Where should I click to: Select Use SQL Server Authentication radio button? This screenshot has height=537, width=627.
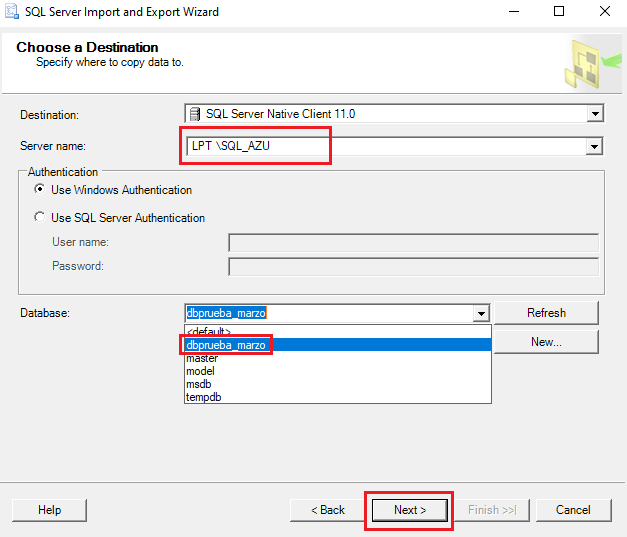pos(39,217)
